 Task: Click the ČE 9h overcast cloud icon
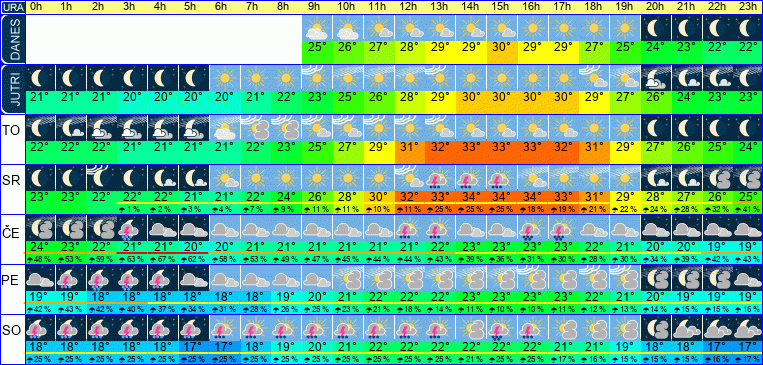coord(317,227)
